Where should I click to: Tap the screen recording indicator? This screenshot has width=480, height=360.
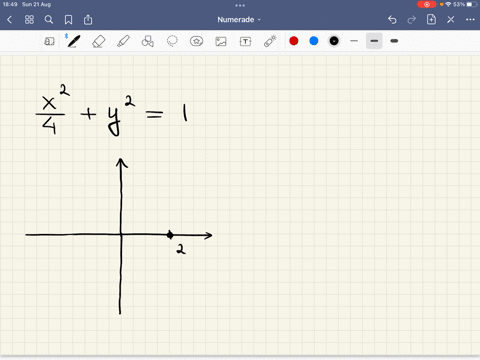[x=427, y=4]
